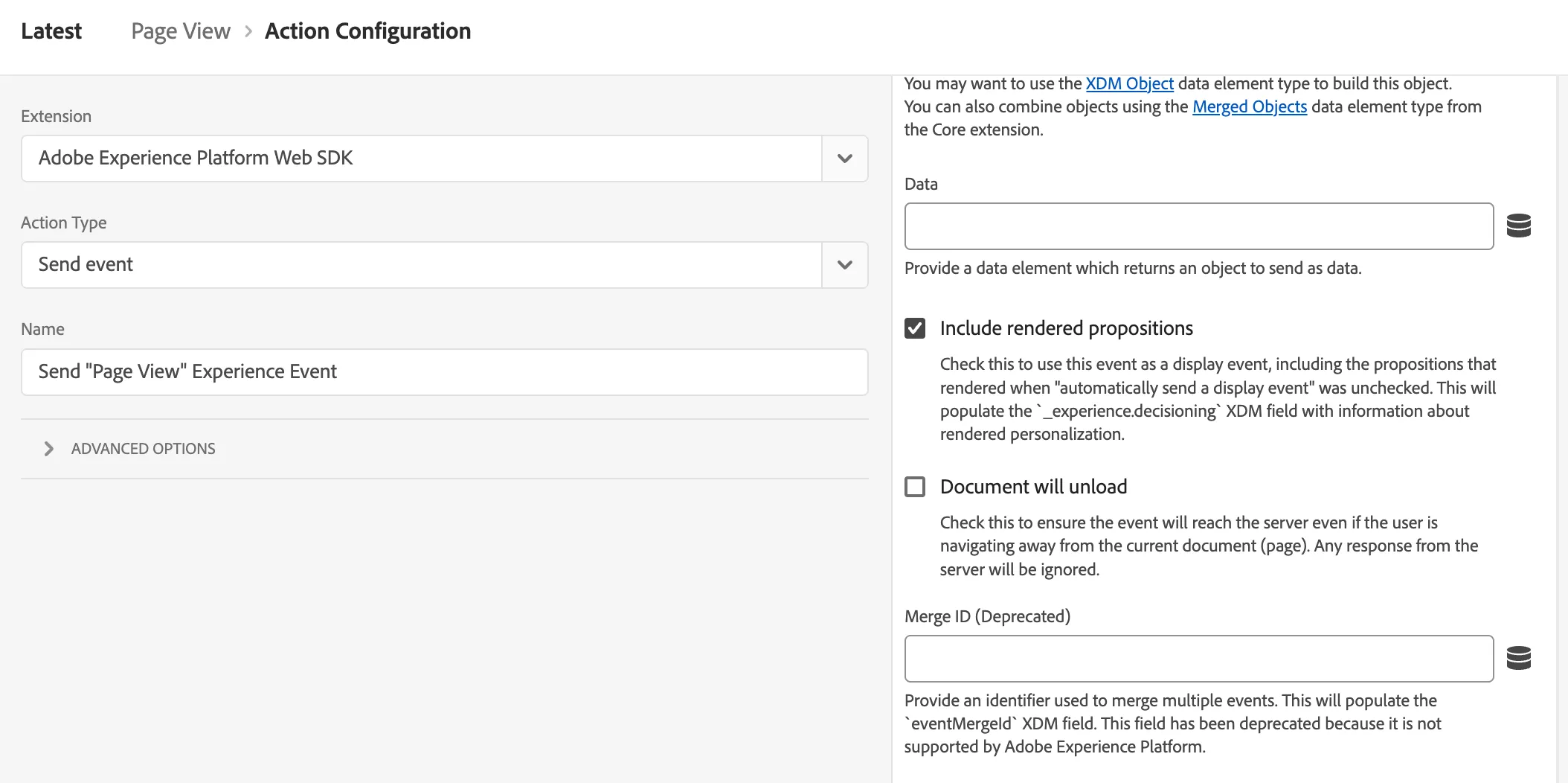Go back to Page View breadcrumb
This screenshot has width=1568, height=783.
coord(181,31)
